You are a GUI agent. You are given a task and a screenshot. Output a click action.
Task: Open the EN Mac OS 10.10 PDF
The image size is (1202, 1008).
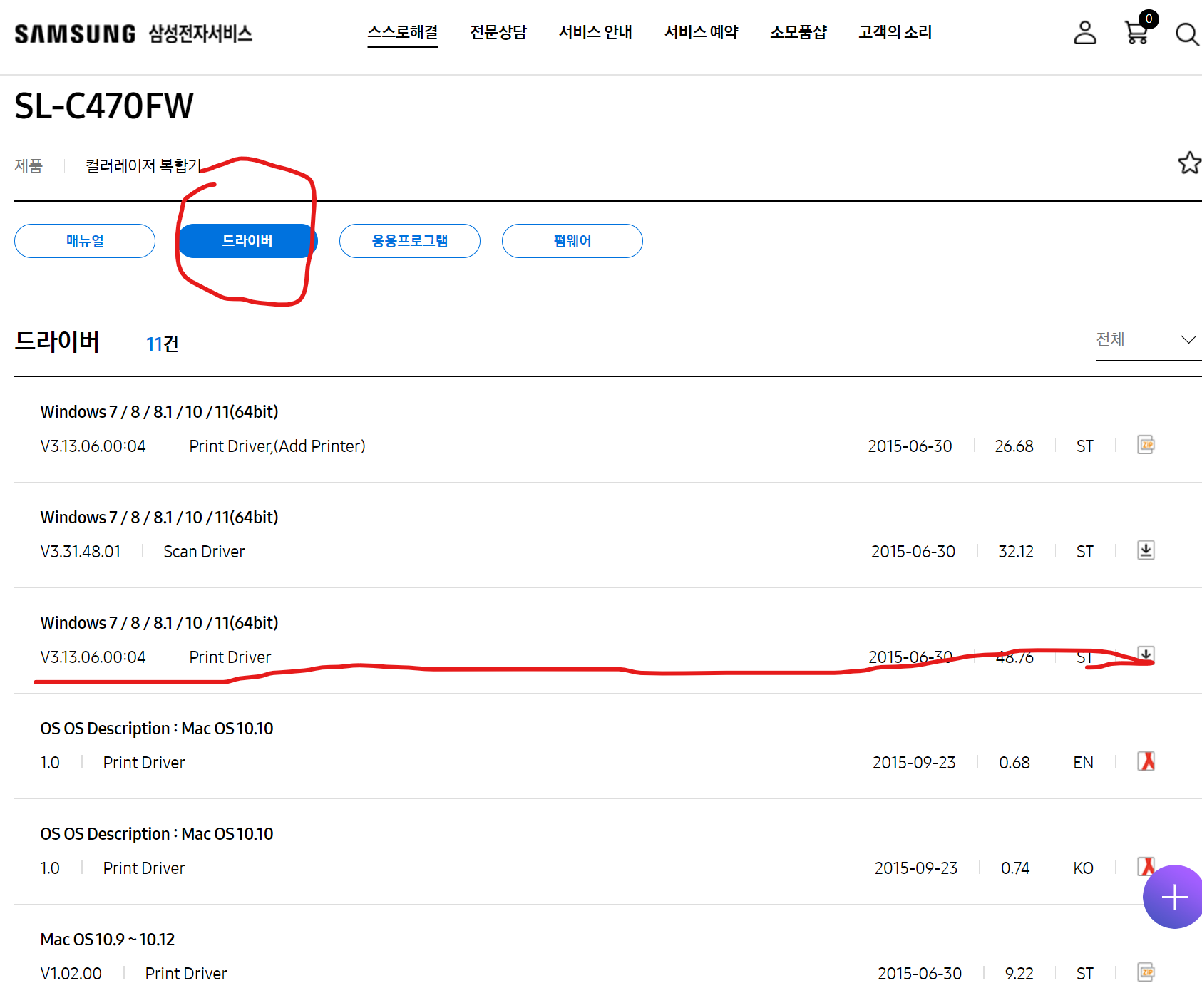[1146, 761]
